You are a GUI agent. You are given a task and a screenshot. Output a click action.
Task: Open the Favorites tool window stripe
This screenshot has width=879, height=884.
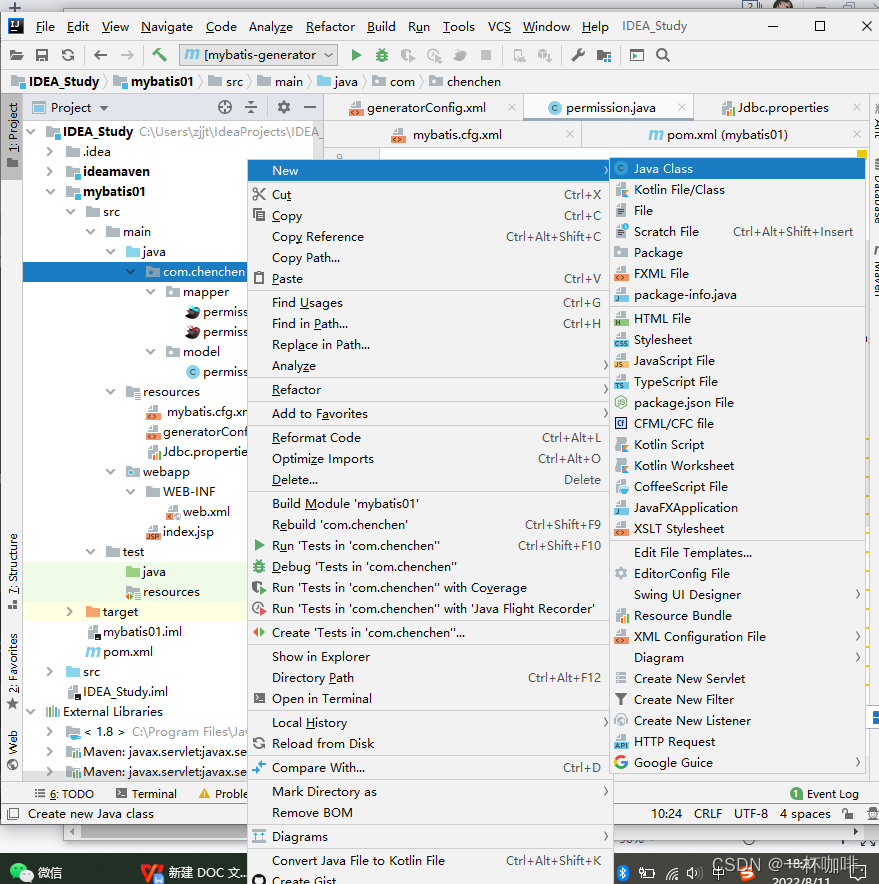[12, 671]
